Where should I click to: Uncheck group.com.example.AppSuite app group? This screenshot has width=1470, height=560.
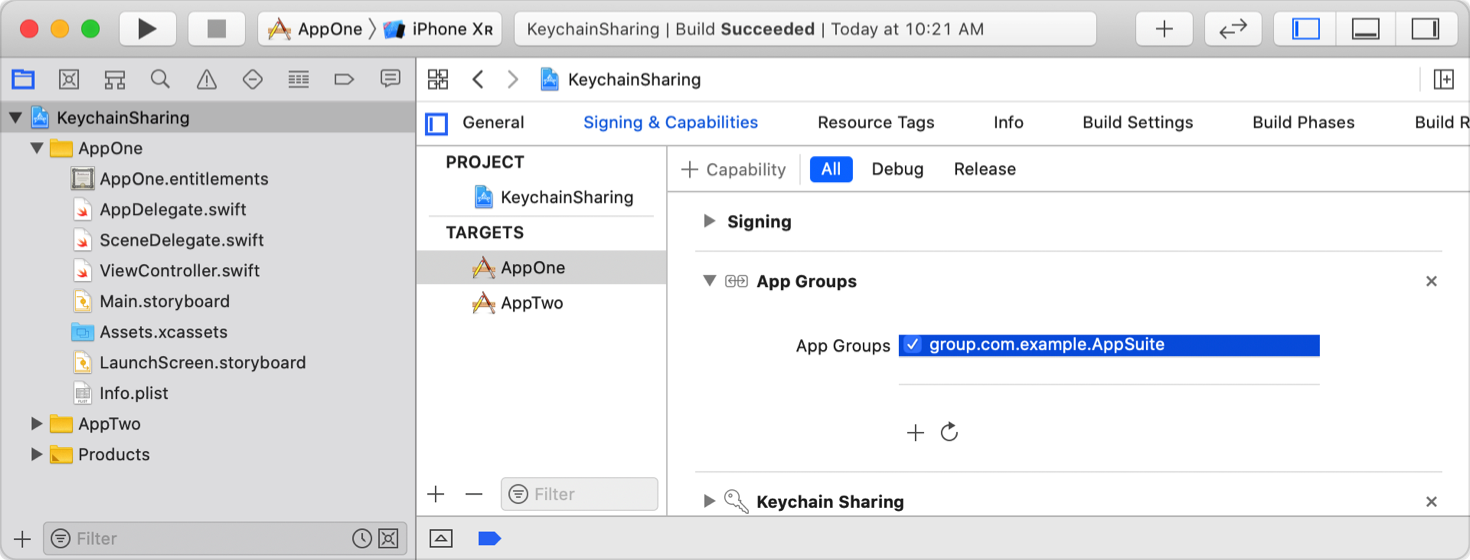click(912, 345)
